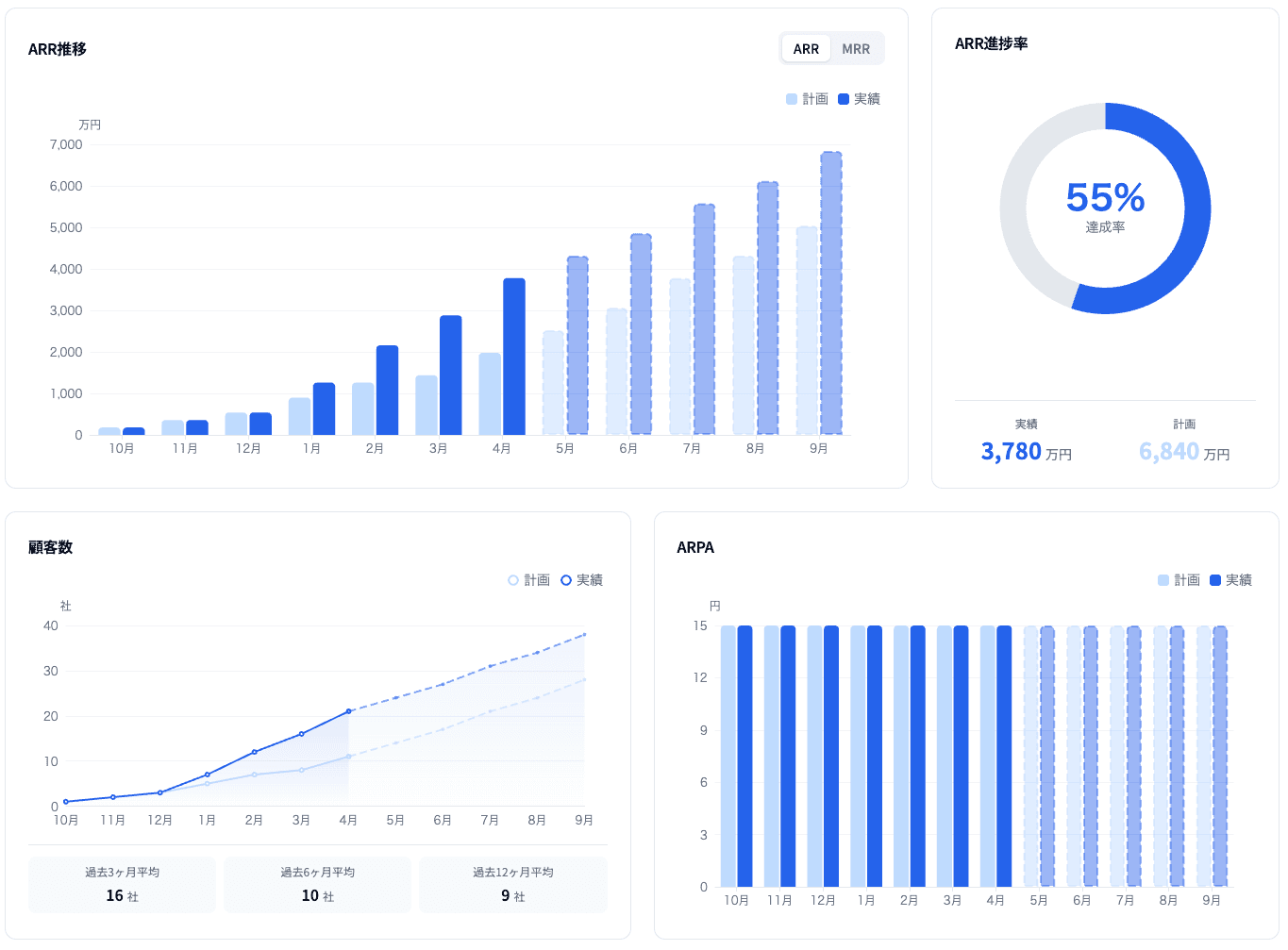Select the 過去3ヶ月平均 card

click(x=122, y=885)
